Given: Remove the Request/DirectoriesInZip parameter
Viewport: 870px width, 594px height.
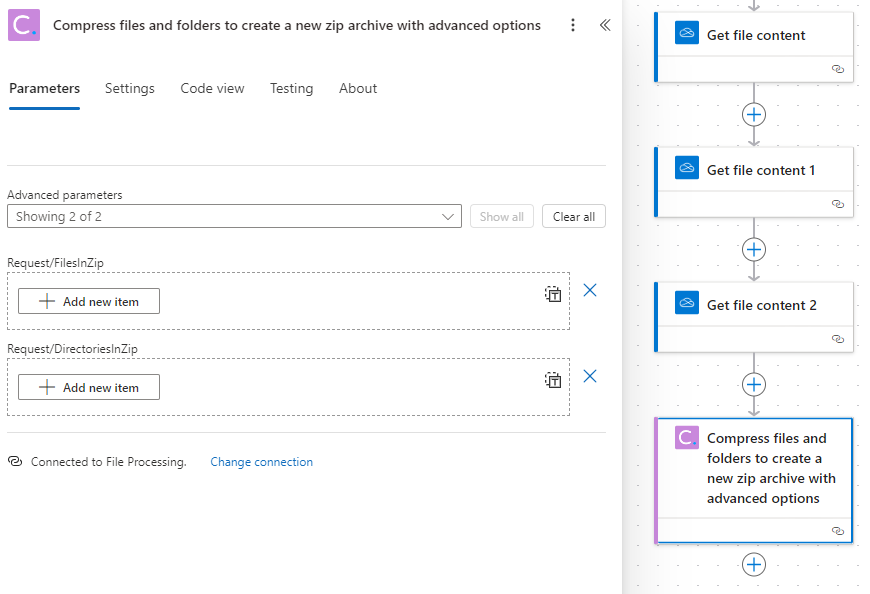Looking at the screenshot, I should tap(590, 376).
